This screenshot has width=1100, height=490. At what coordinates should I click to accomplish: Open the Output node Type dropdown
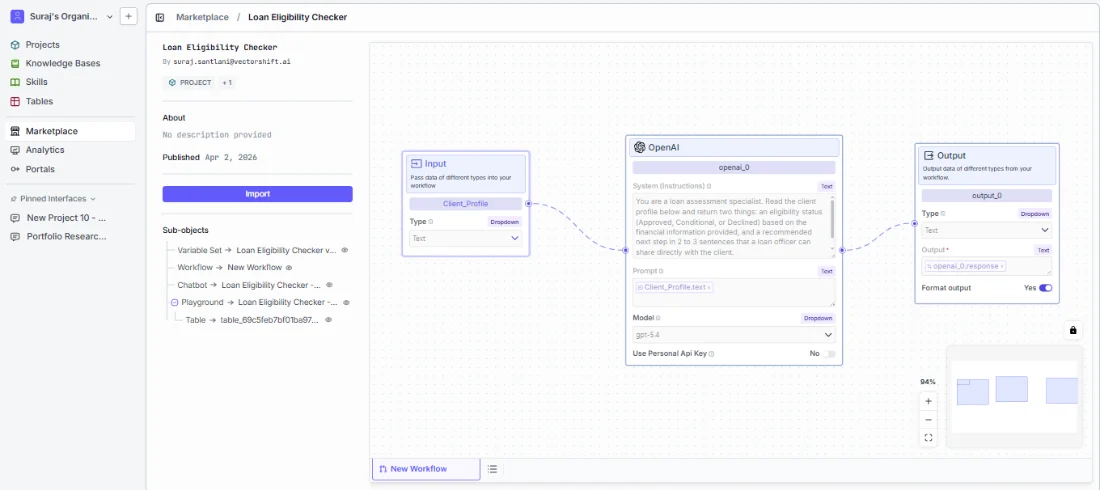986,230
